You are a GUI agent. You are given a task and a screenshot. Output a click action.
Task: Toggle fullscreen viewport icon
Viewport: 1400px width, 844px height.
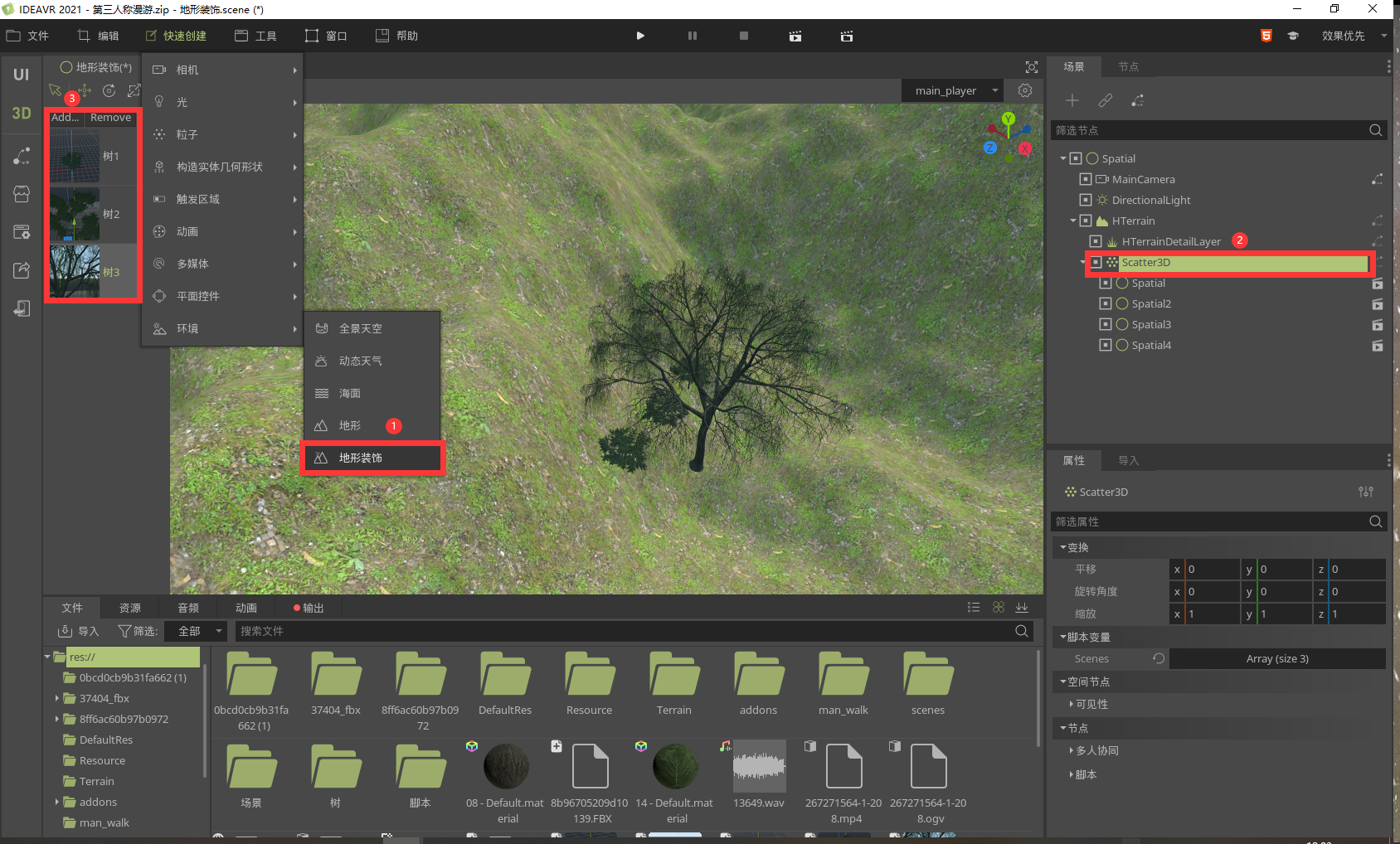[x=1031, y=67]
